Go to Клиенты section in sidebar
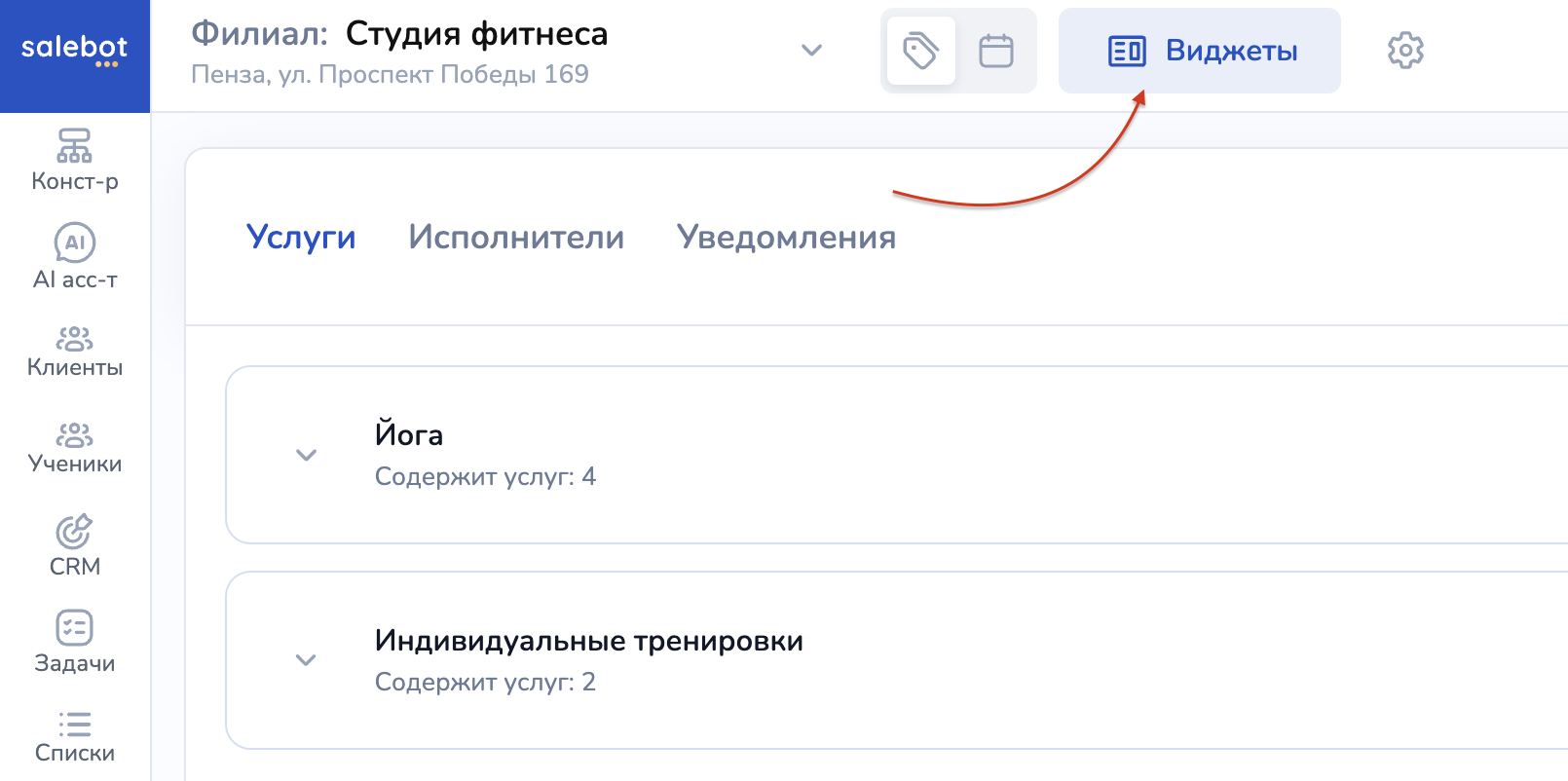The image size is (1568, 781). point(74,352)
